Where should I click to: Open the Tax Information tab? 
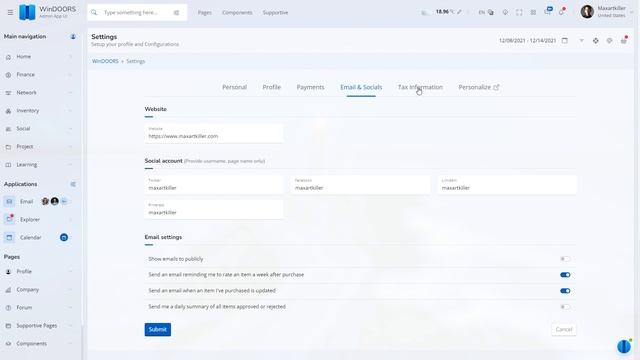click(420, 87)
